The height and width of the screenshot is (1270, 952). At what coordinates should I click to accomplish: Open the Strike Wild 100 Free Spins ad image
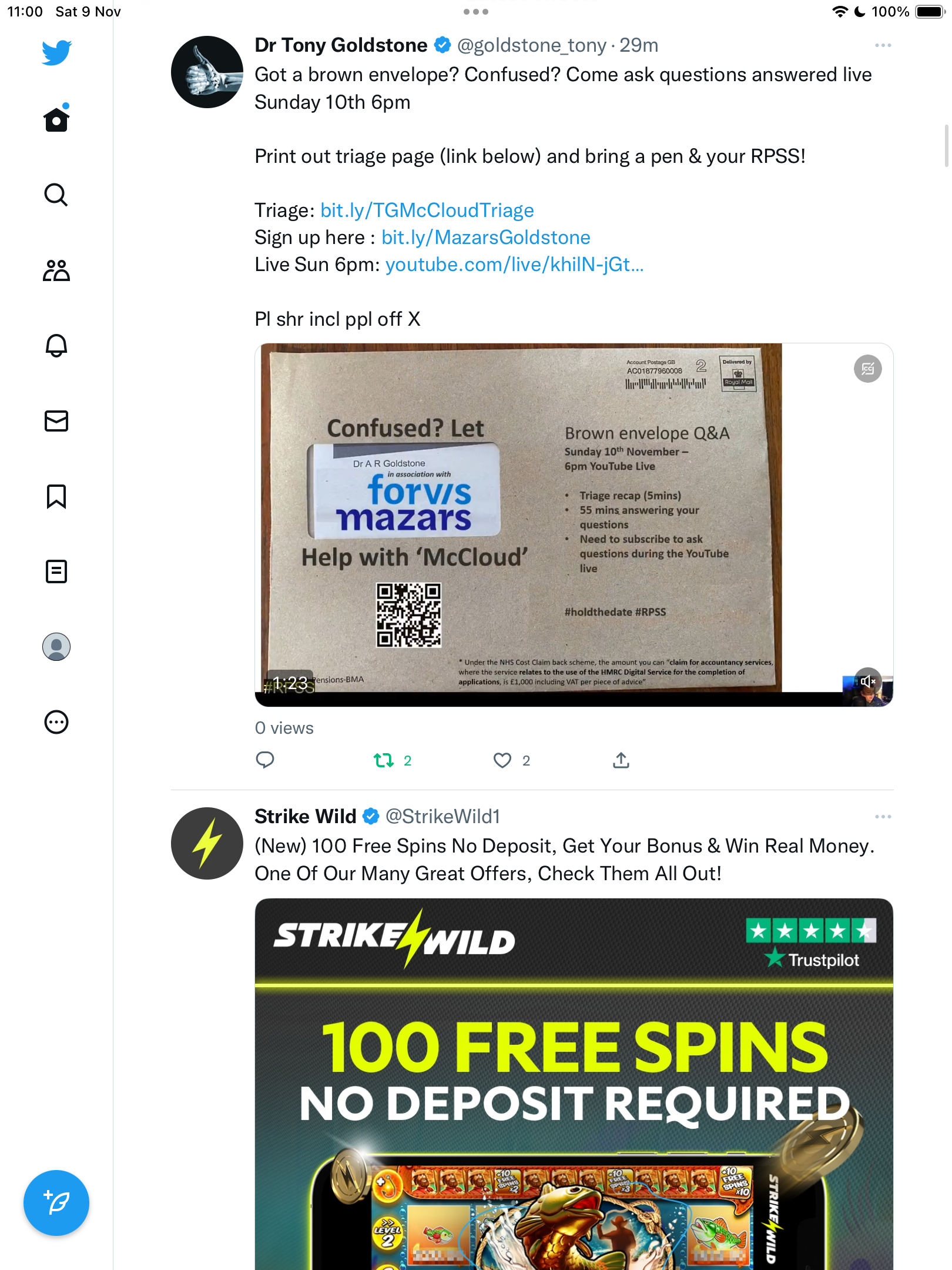[x=574, y=1084]
